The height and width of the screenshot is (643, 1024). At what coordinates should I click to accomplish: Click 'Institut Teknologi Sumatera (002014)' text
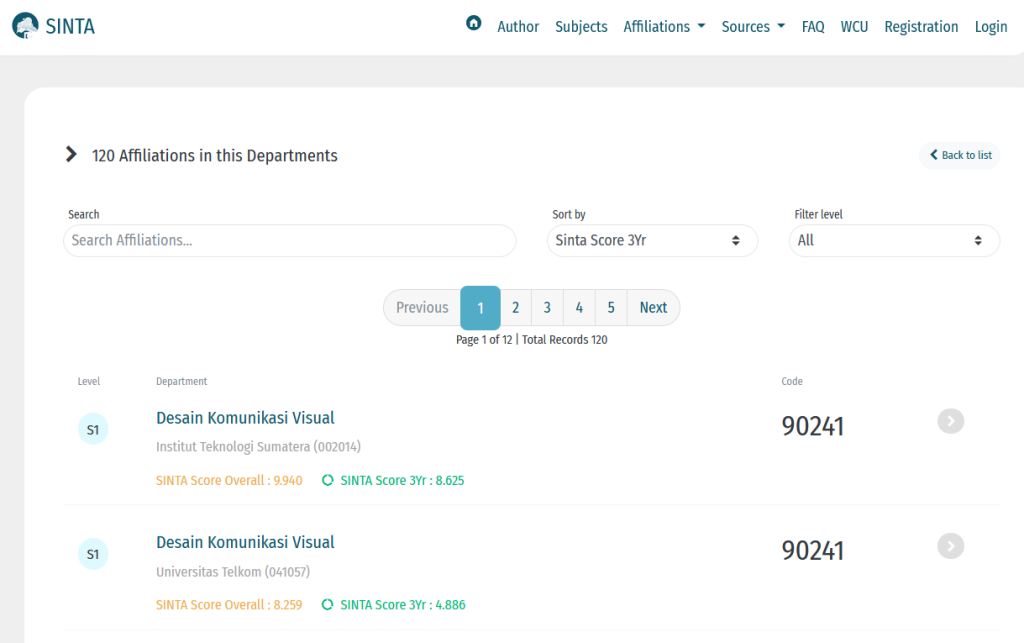[258, 447]
